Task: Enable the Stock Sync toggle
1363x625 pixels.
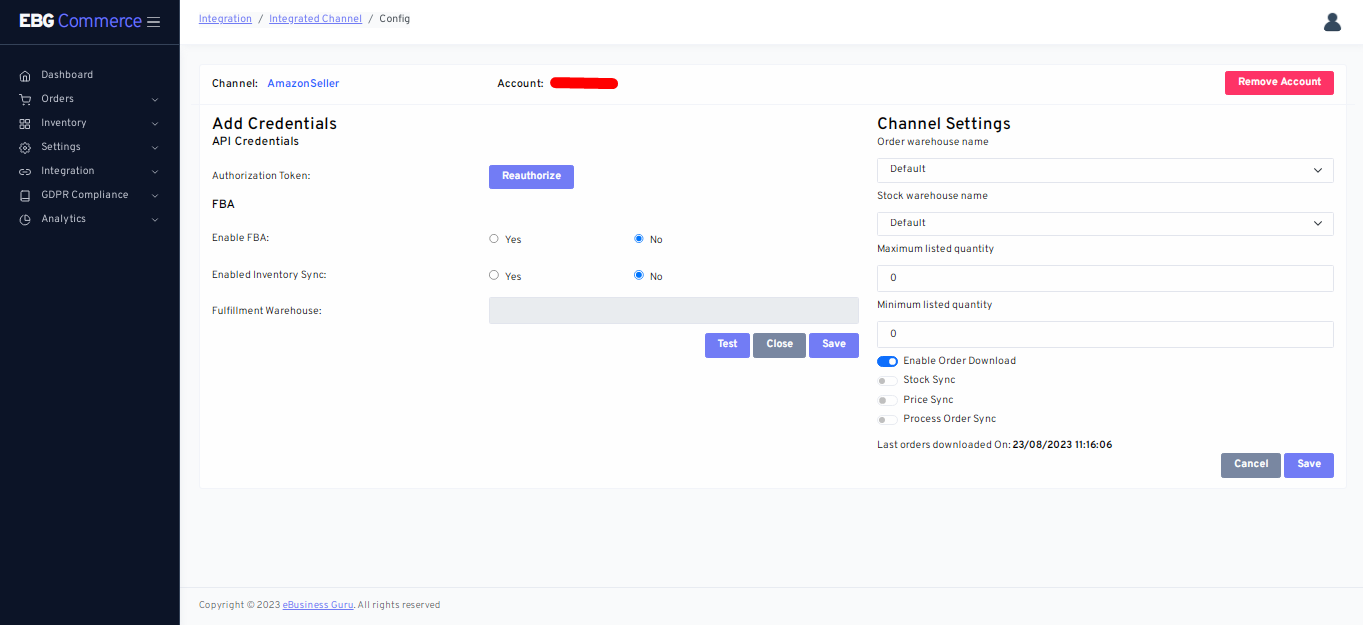Action: [887, 380]
